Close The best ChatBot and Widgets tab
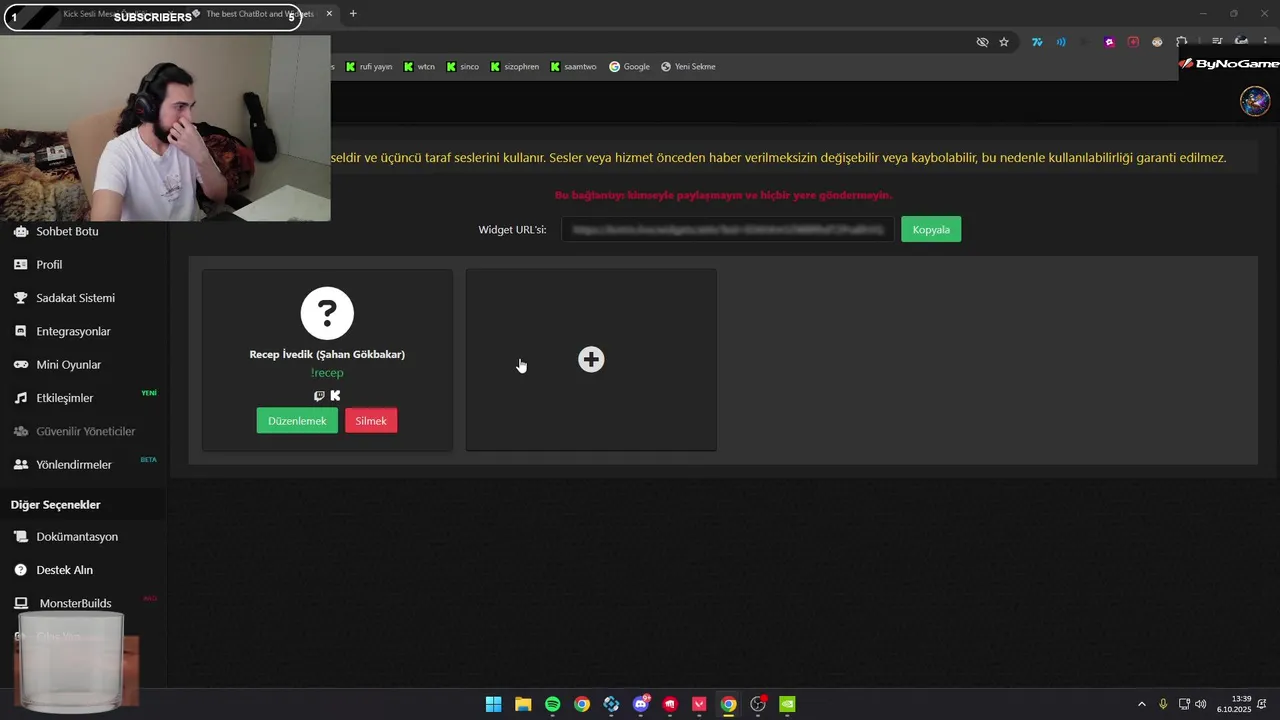This screenshot has height=720, width=1280. click(x=329, y=14)
